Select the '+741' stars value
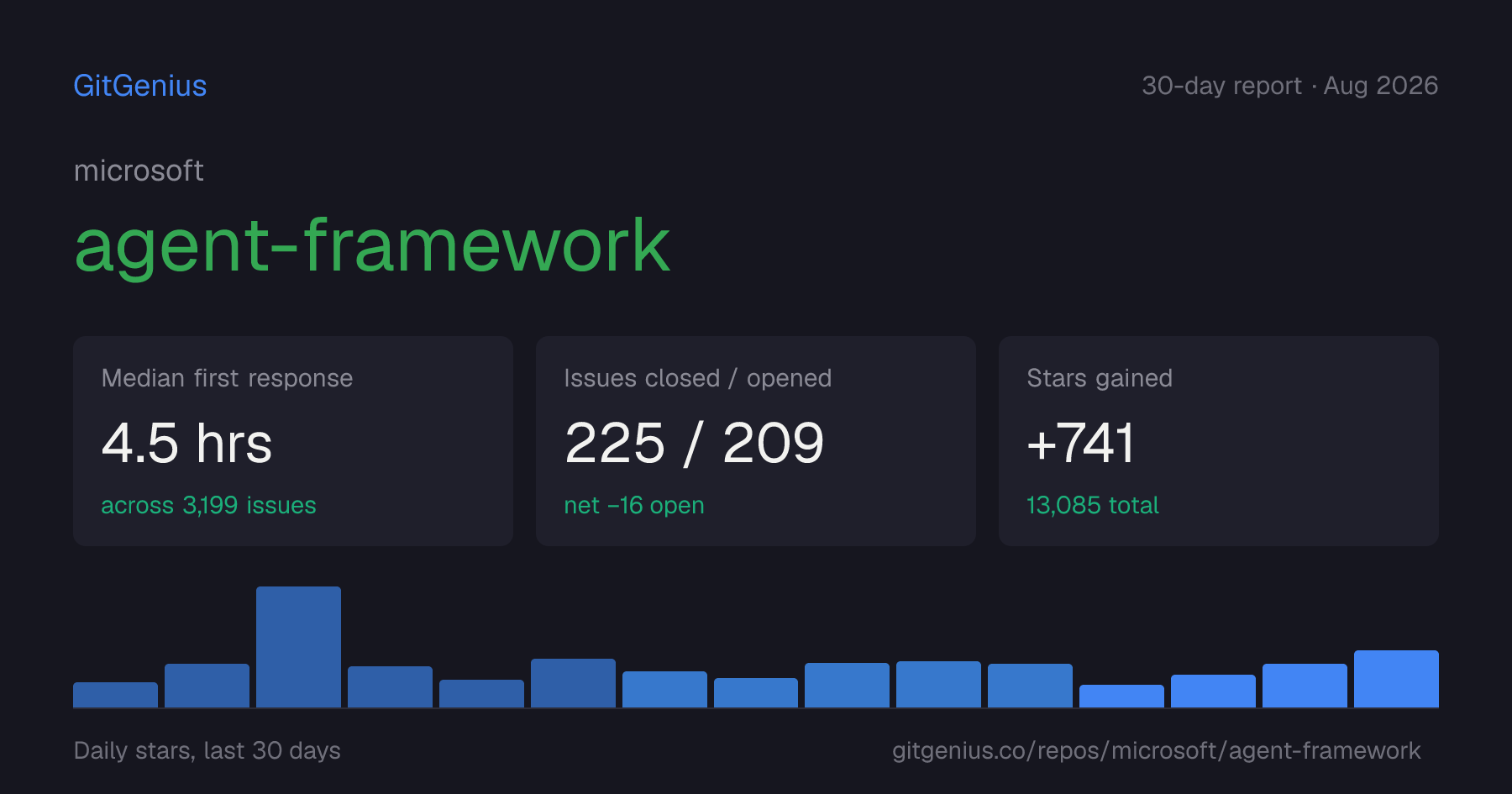 point(1080,443)
